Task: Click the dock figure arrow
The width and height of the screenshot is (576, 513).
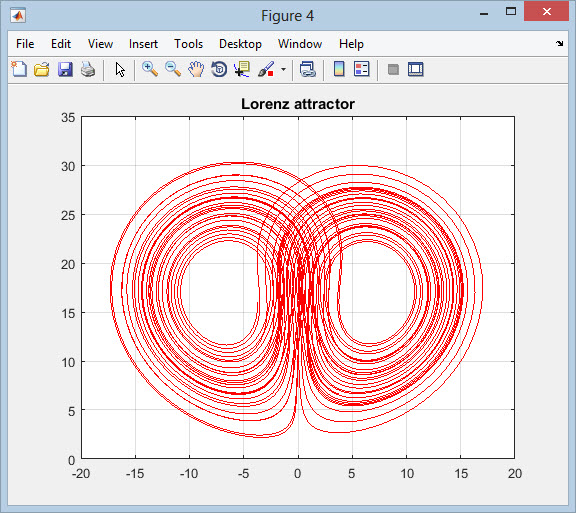Action: (x=559, y=44)
